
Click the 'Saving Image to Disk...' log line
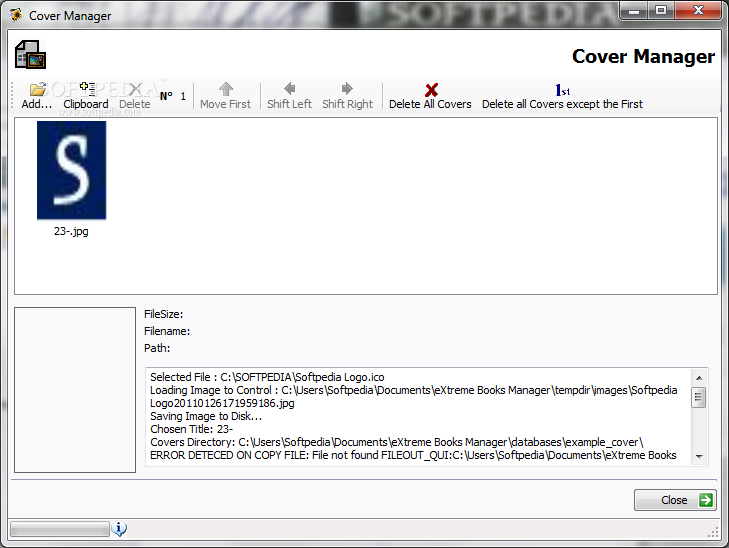(206, 416)
